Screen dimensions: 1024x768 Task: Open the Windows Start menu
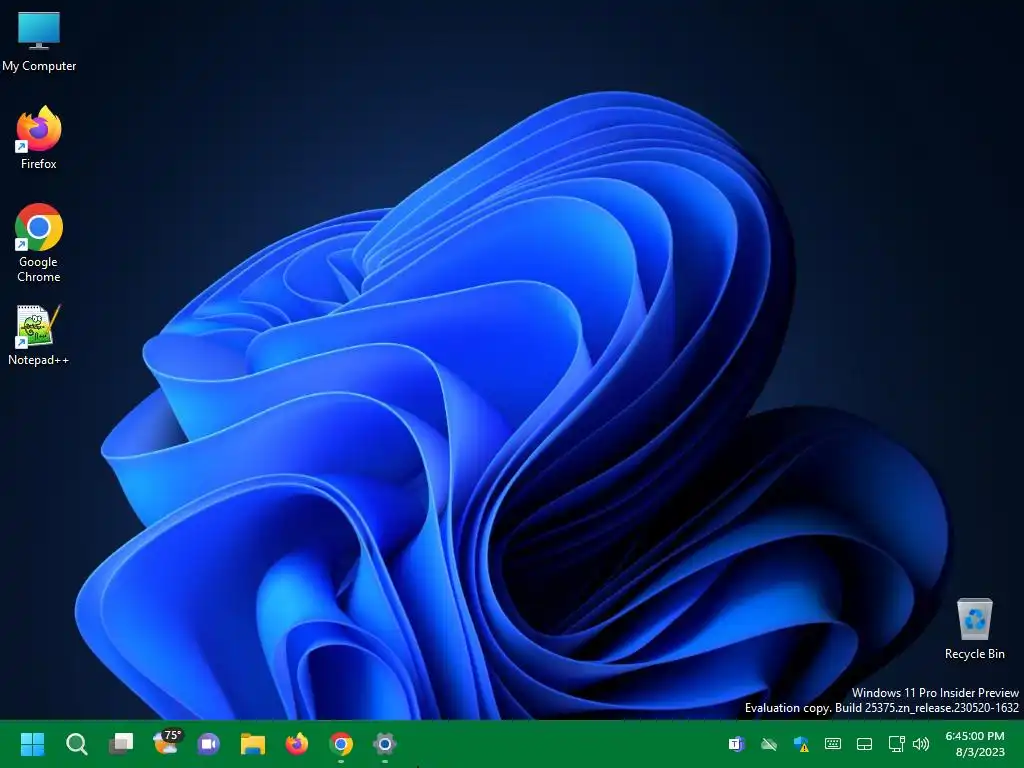[32, 744]
